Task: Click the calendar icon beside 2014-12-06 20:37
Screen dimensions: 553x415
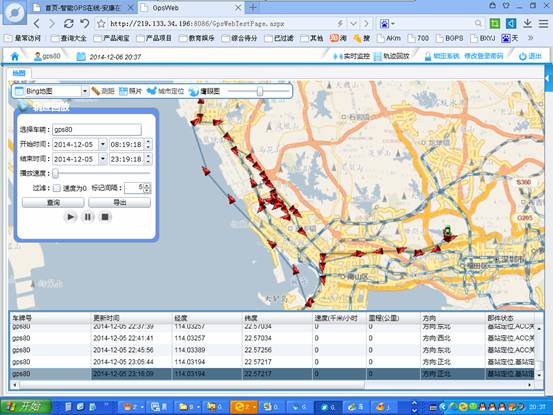Action: 81,56
